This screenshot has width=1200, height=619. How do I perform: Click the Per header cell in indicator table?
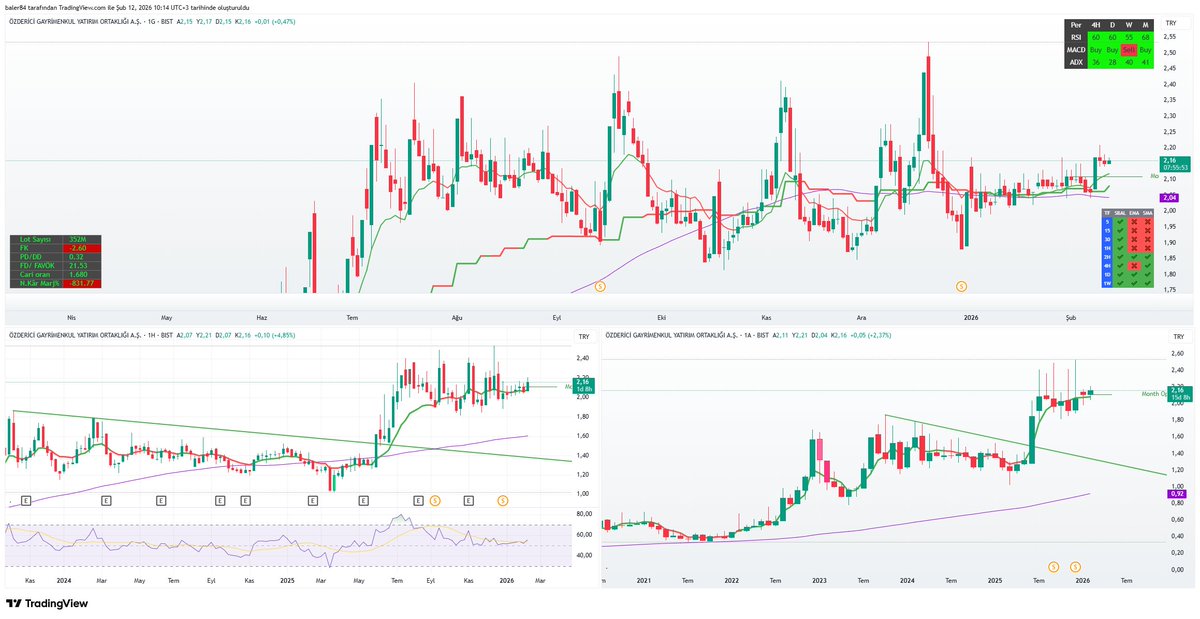[1076, 25]
